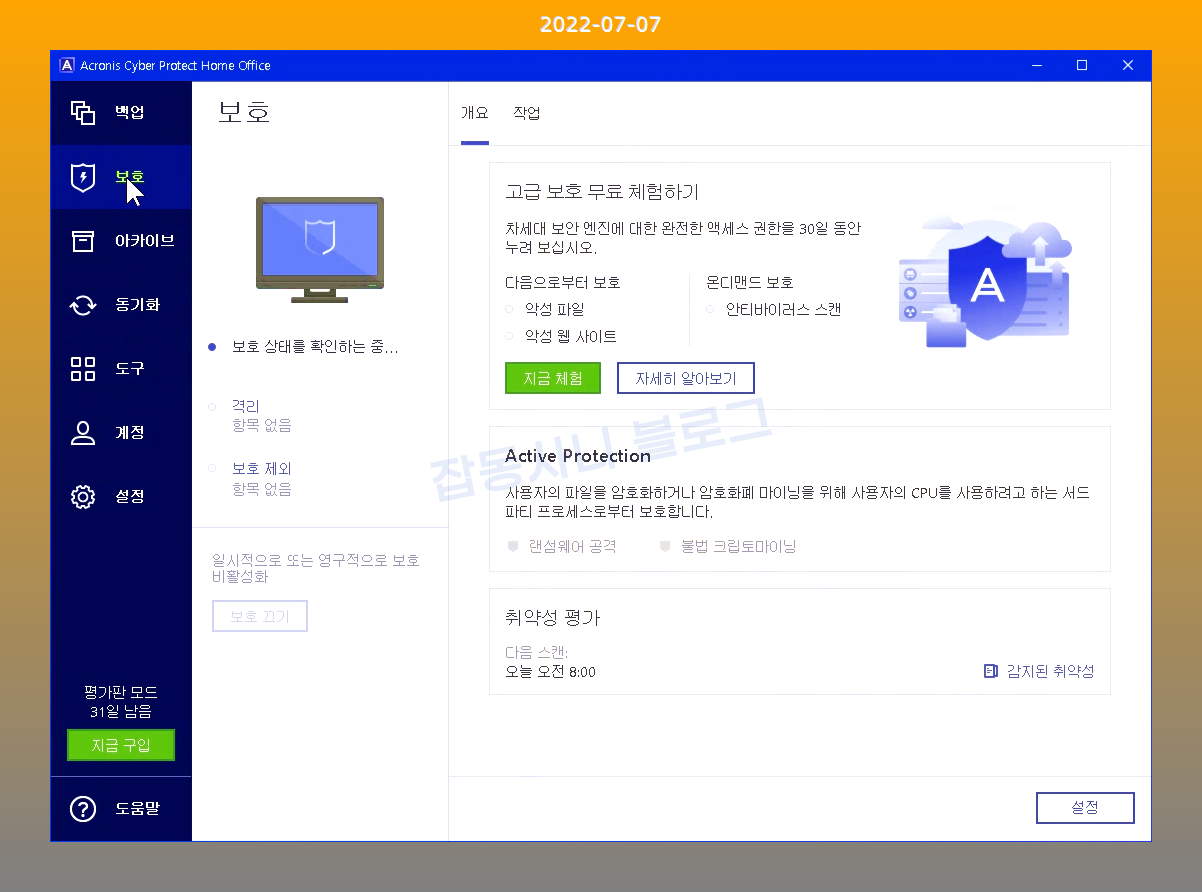
Task: Click the 랜섬웨어 공격 label
Action: click(x=573, y=547)
